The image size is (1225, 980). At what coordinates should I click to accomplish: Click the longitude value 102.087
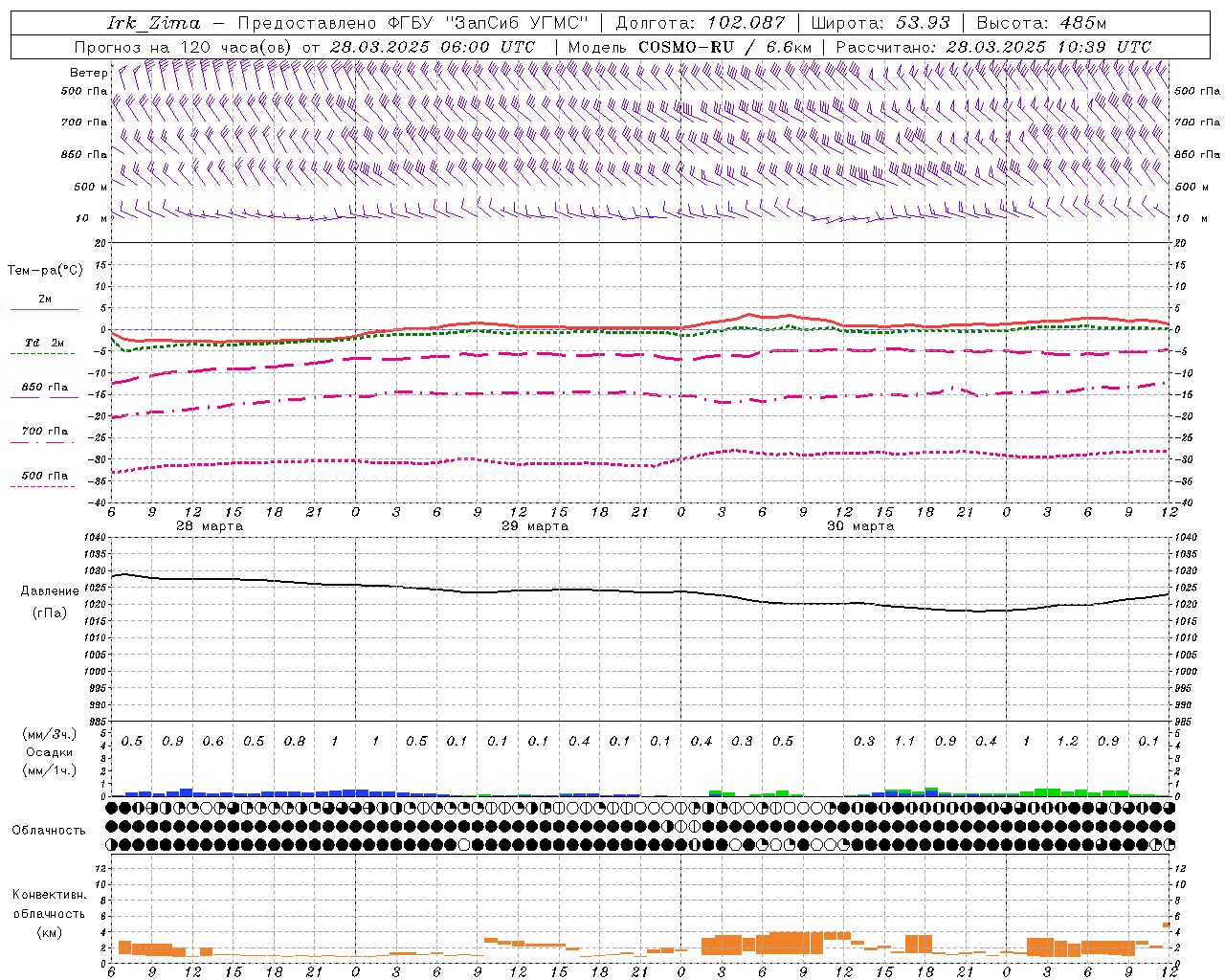pos(746,22)
